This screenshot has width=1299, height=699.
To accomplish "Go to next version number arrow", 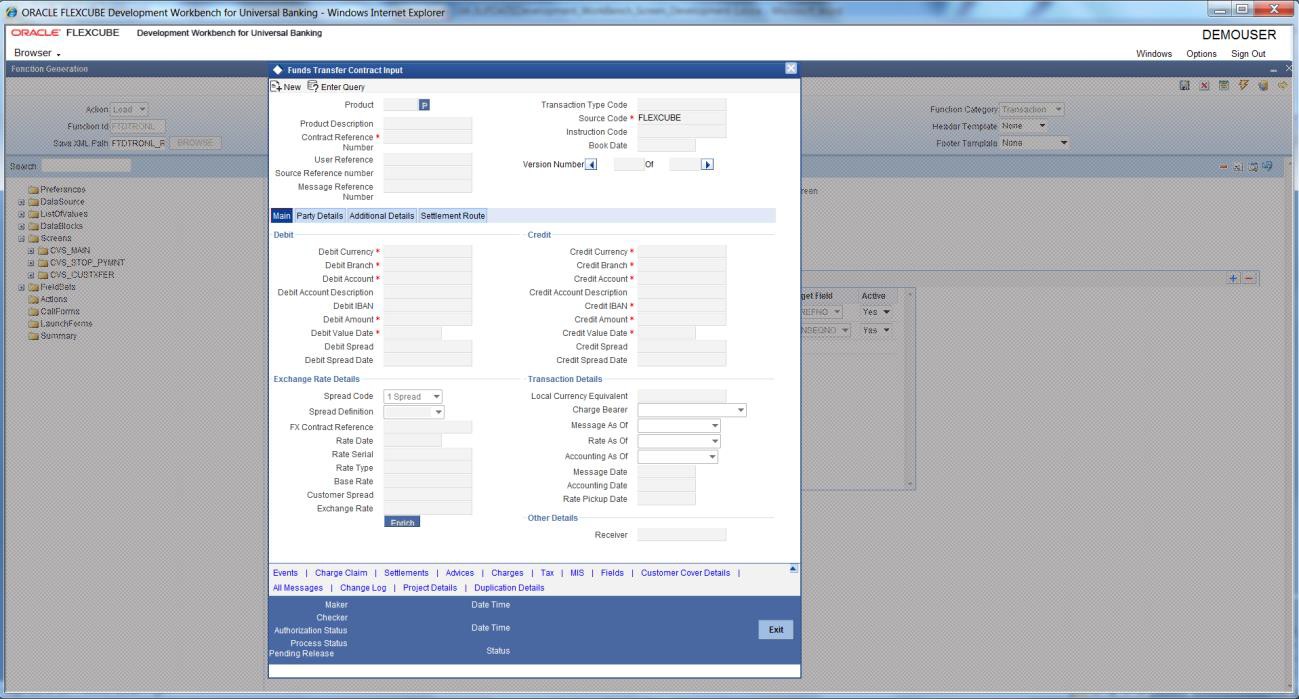I will (708, 164).
